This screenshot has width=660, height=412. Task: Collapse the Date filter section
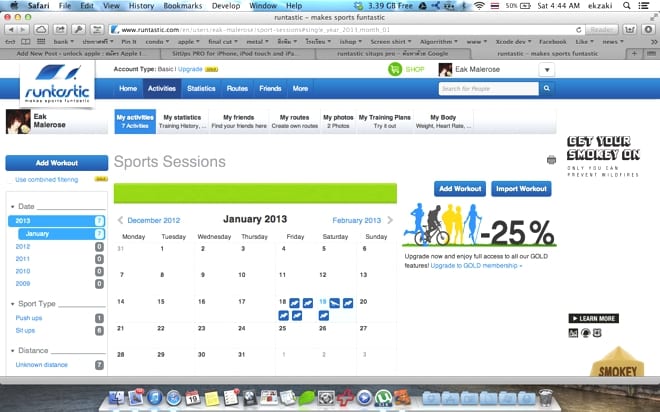click(x=13, y=207)
